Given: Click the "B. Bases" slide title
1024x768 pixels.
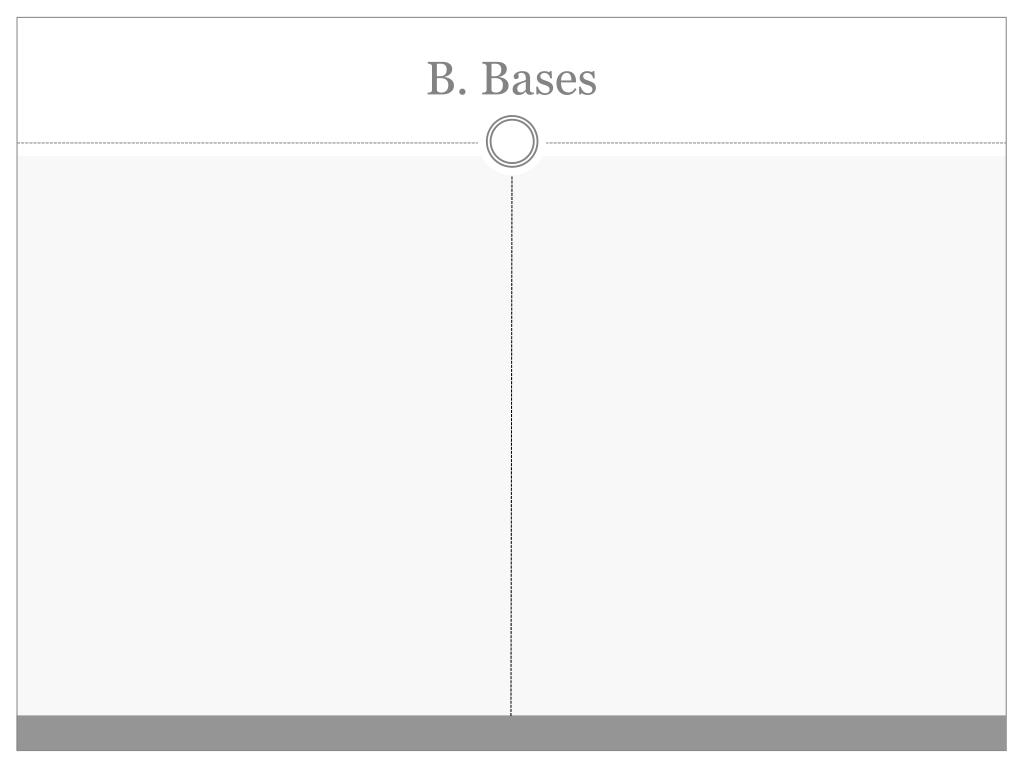Looking at the screenshot, I should point(511,78).
